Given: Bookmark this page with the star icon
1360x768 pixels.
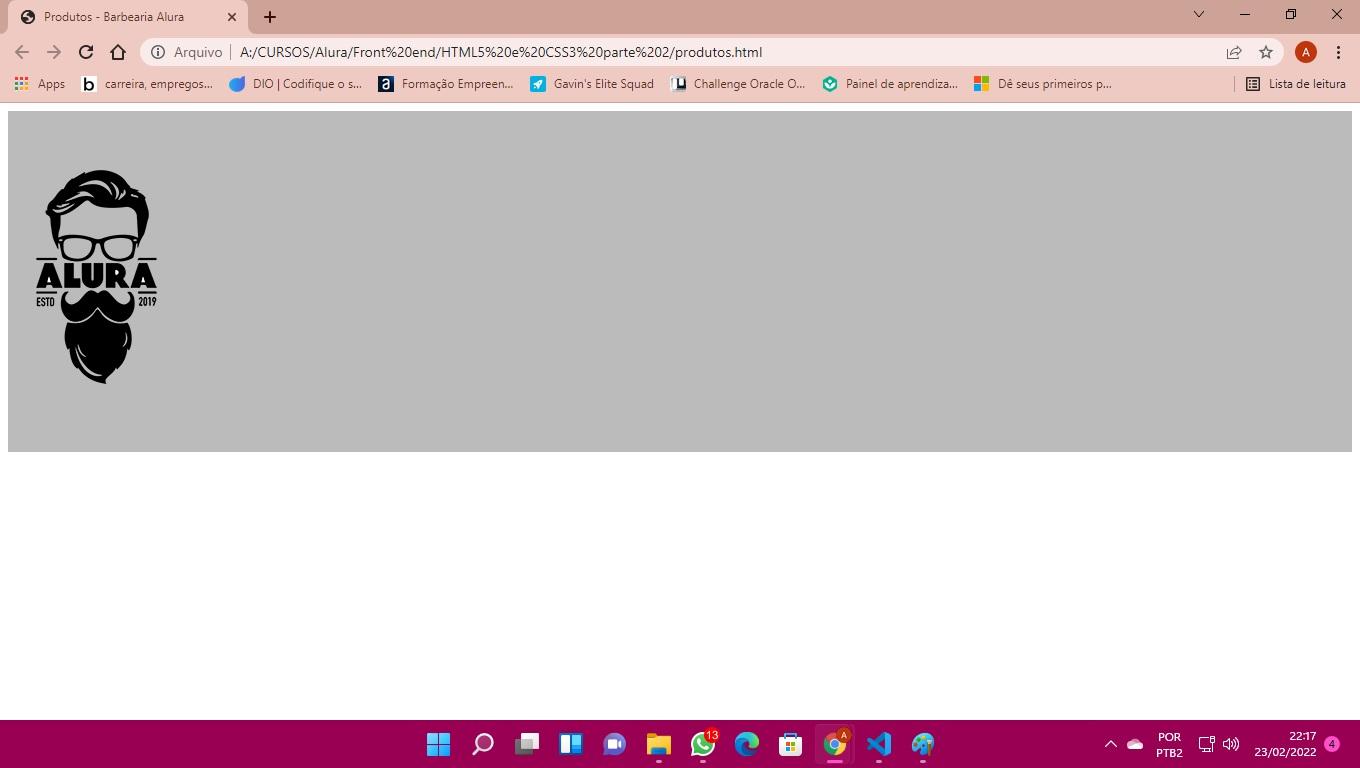Looking at the screenshot, I should [x=1266, y=52].
